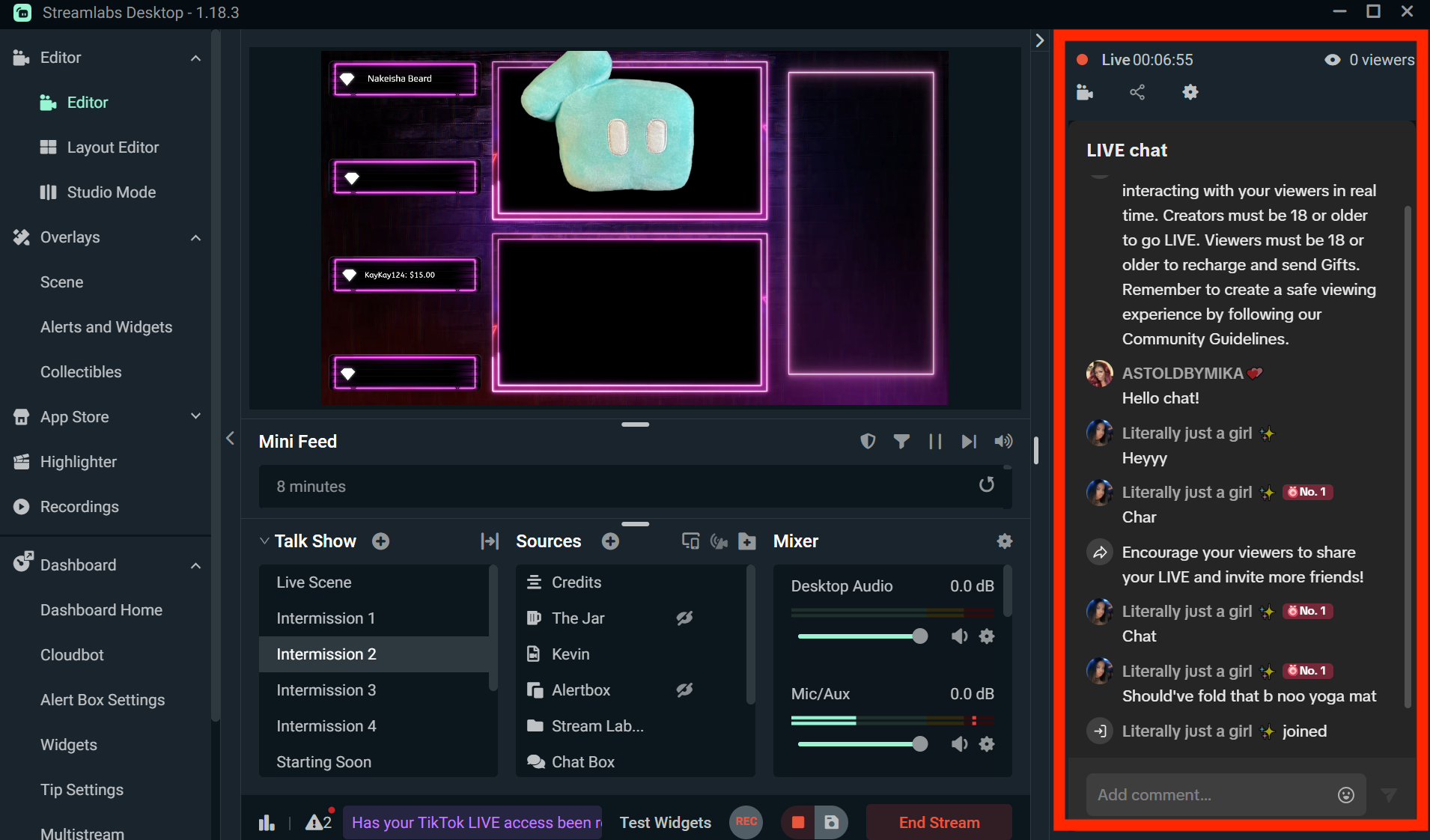Viewport: 1430px width, 840px height.
Task: Open the emoji picker in comment box
Action: click(x=1345, y=795)
